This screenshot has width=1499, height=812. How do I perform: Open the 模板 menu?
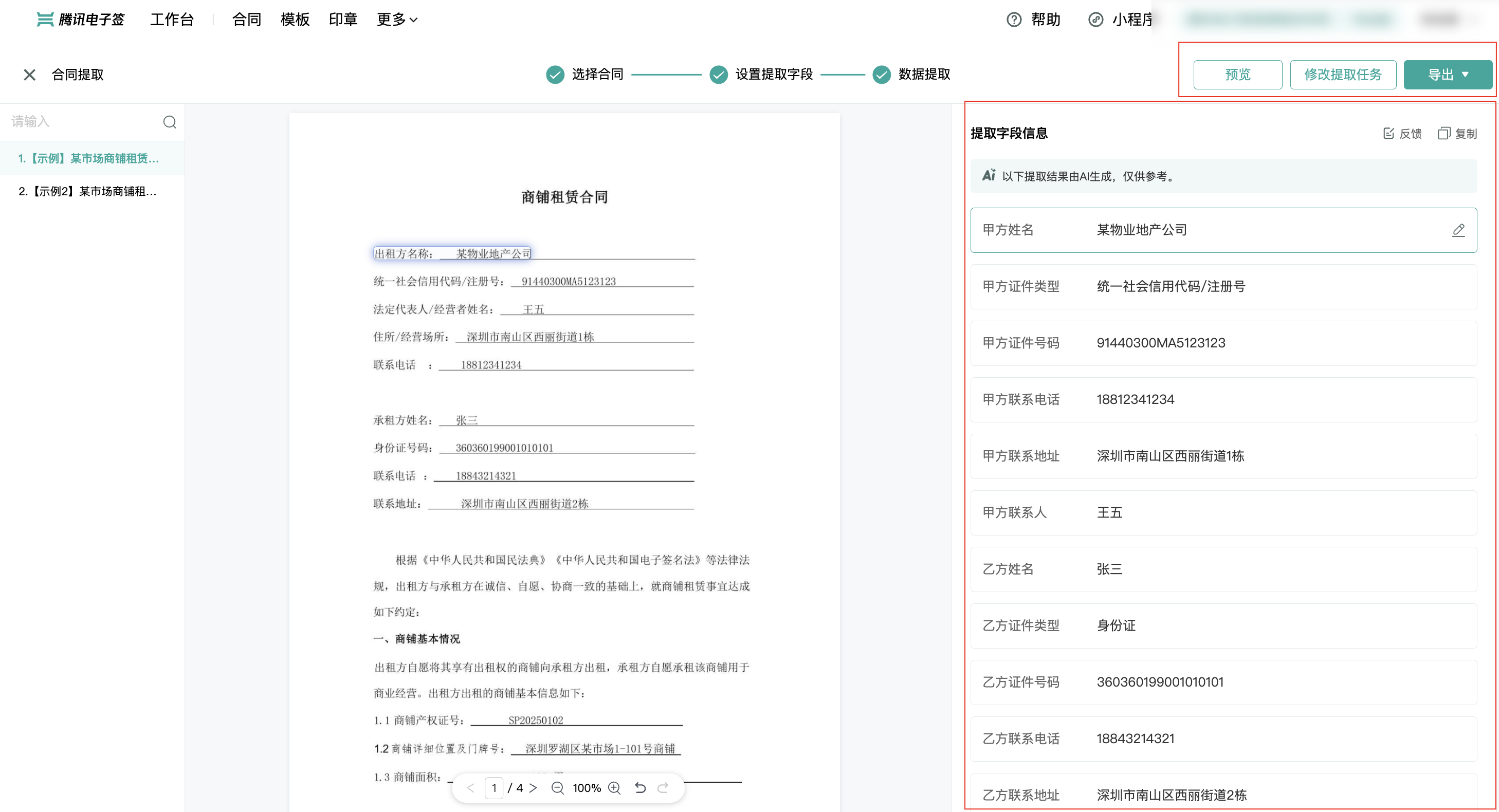(x=295, y=20)
